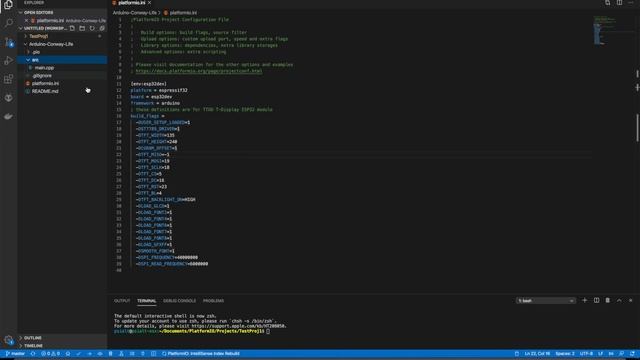Open the Search view in activity bar
The height and width of the screenshot is (360, 640).
(x=8, y=22)
